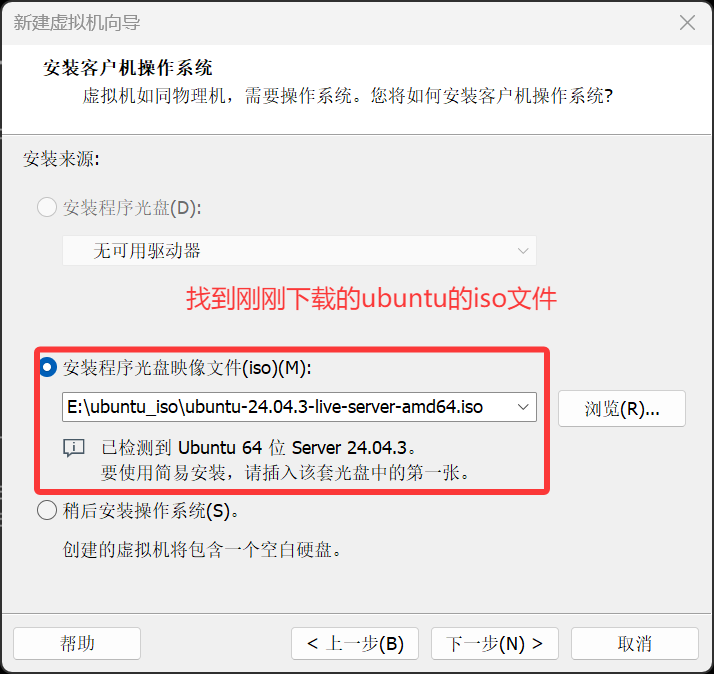Click the 安装客户机操作系统 heading

tap(128, 68)
